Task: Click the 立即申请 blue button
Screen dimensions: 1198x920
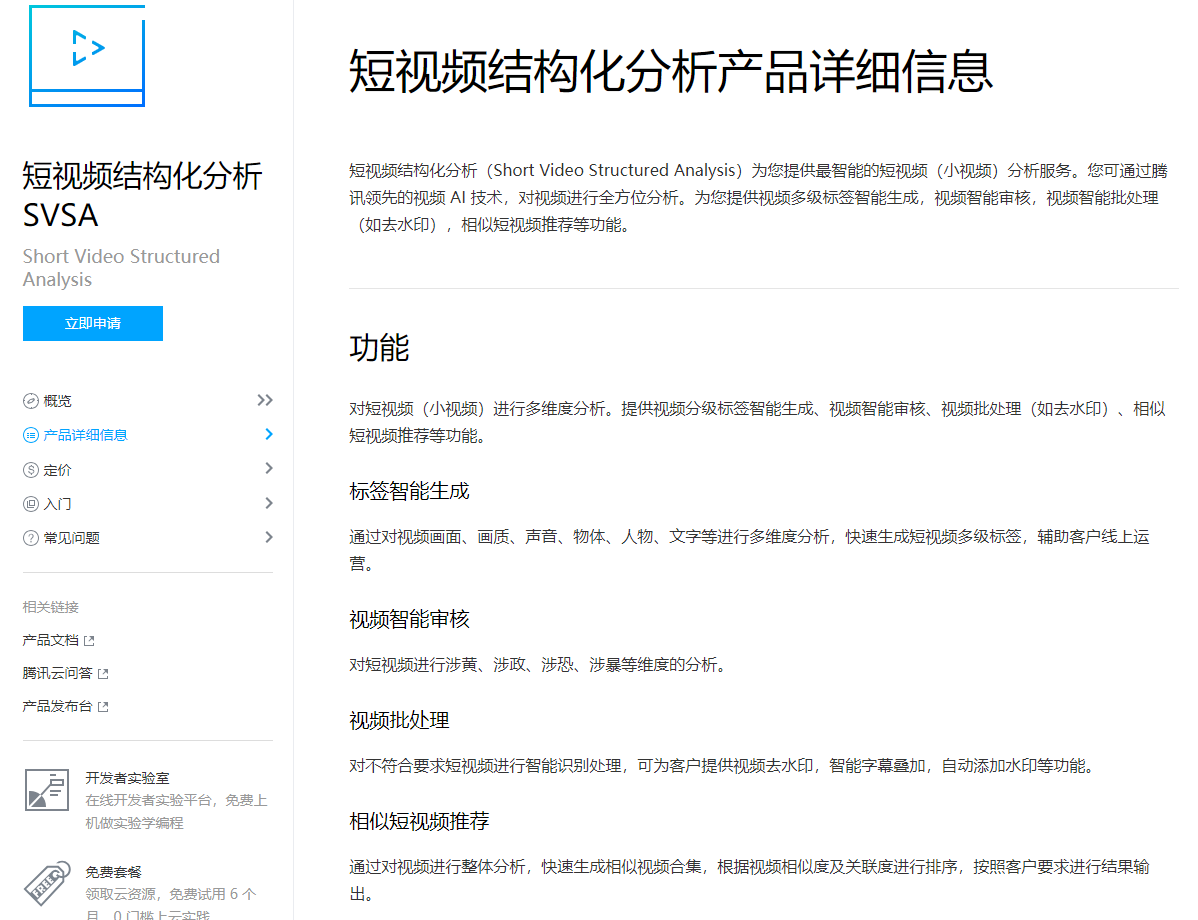Action: [x=92, y=323]
